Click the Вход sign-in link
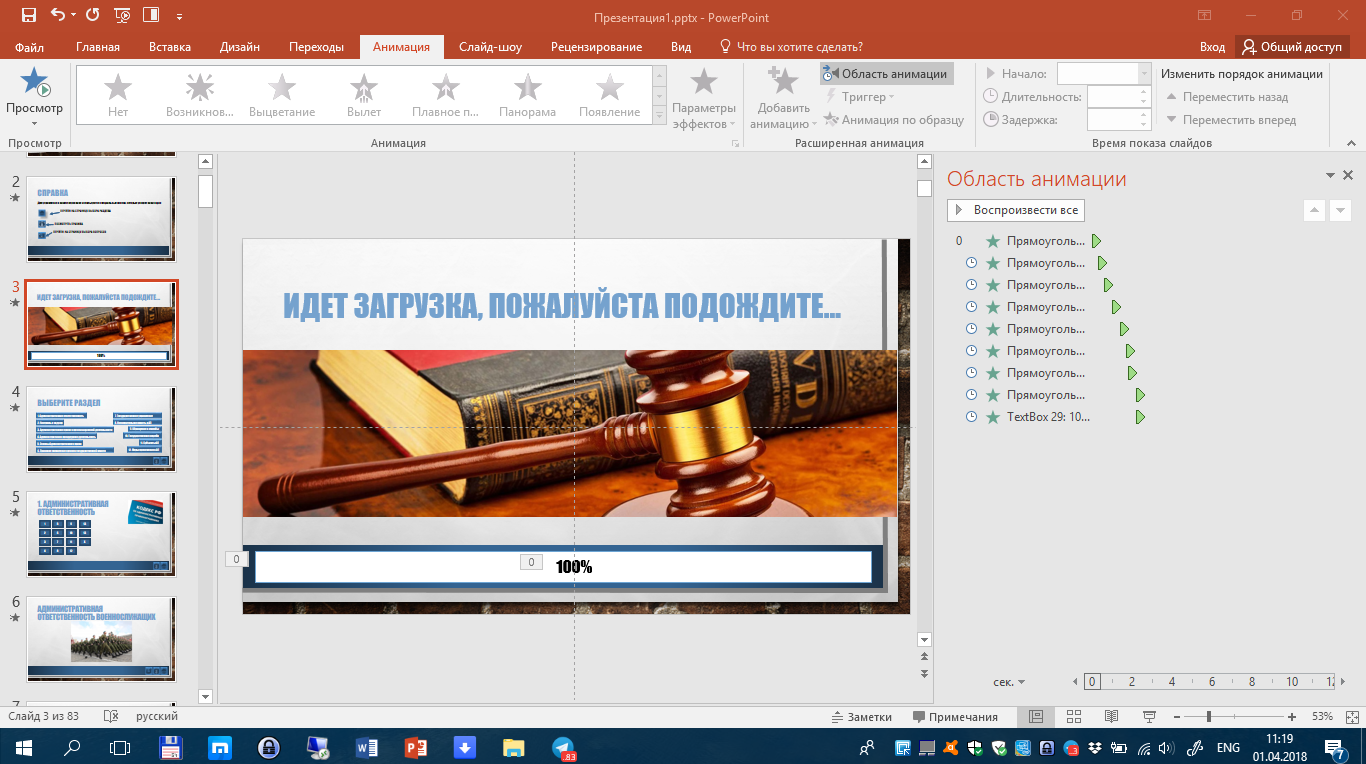Viewport: 1366px width, 764px height. 1212,47
